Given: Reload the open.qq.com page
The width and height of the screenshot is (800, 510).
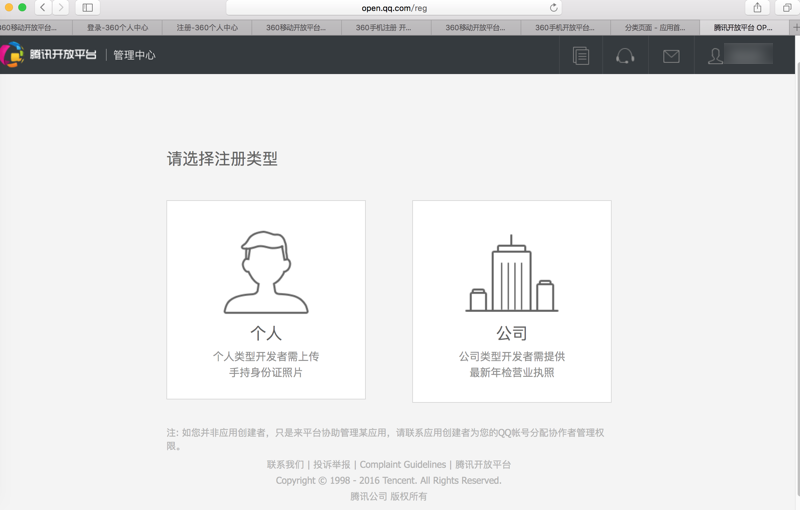Looking at the screenshot, I should point(554,8).
